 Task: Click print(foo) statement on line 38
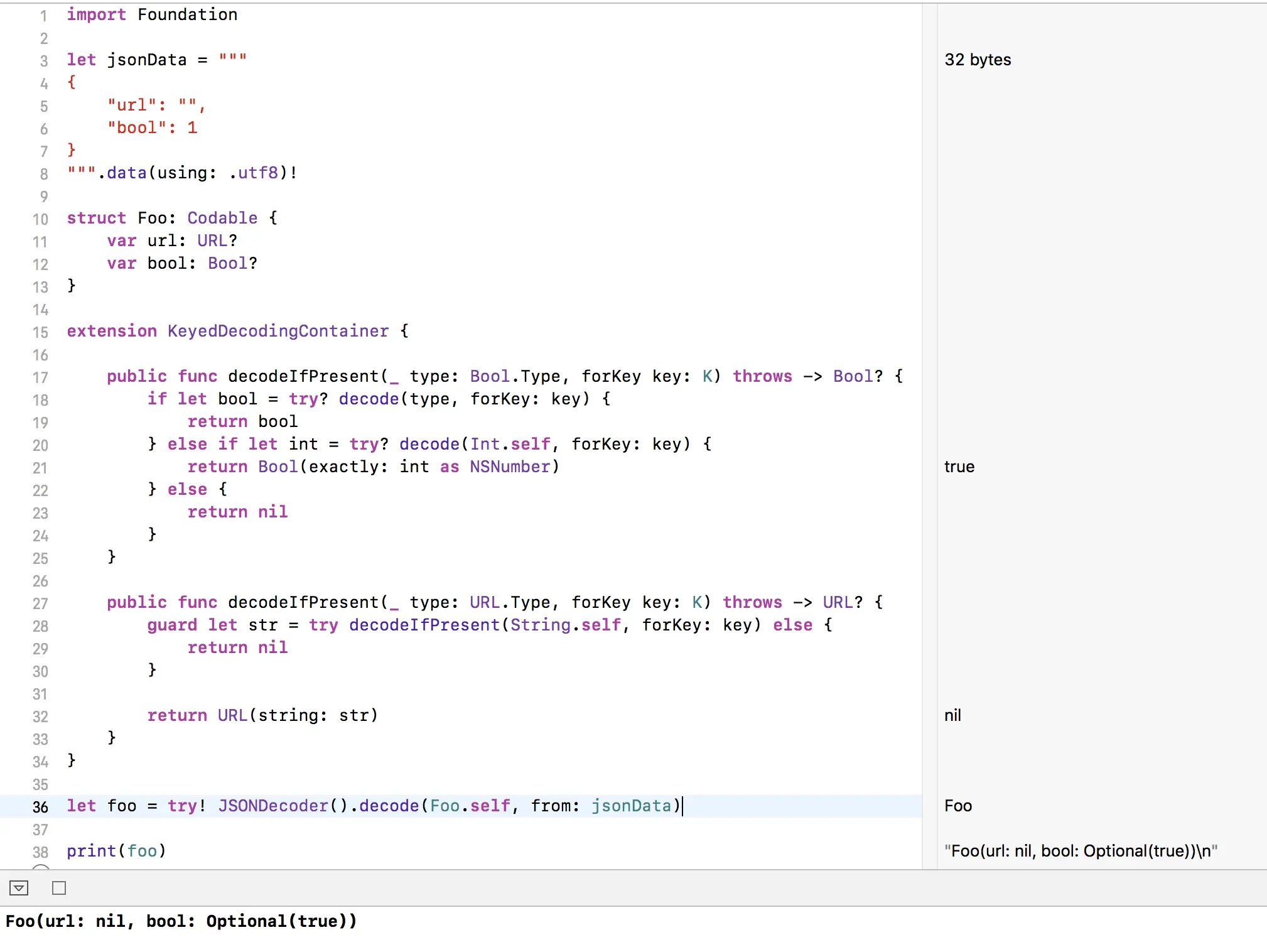pos(116,851)
